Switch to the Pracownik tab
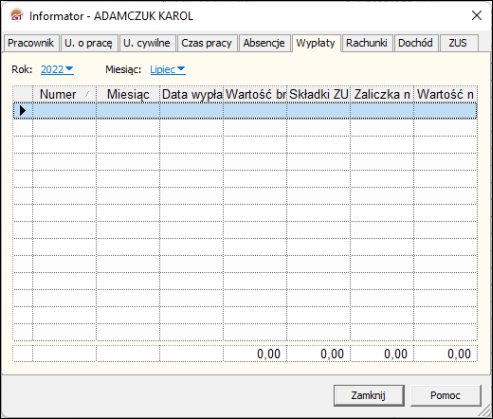Screen dimensions: 493x419 coord(31,43)
